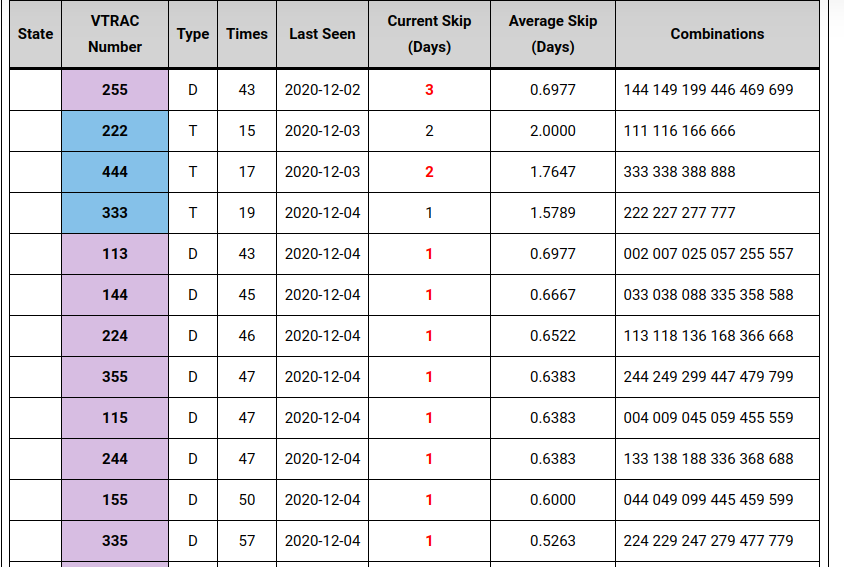
Task: Click the Current Skip (Days) header
Action: 429,34
